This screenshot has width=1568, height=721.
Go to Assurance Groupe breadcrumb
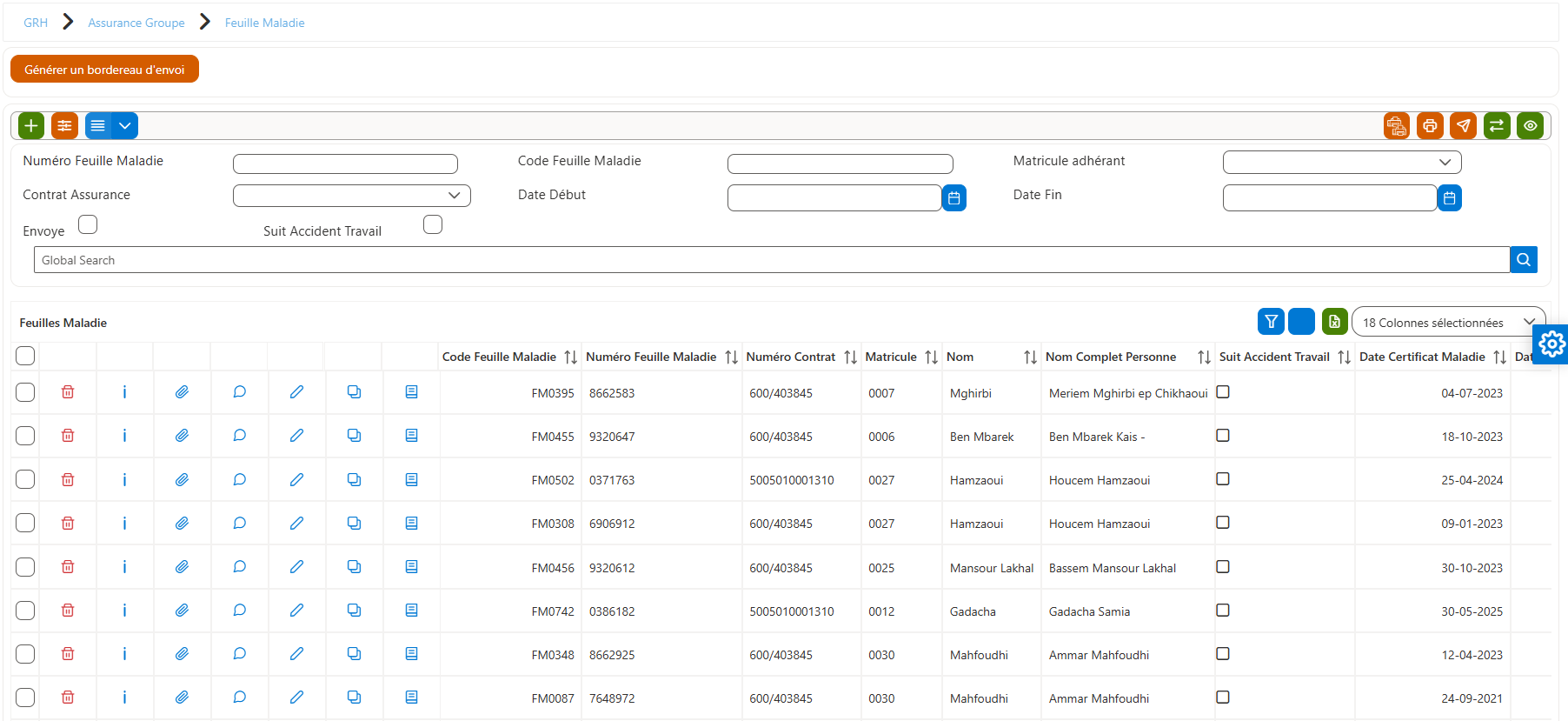click(136, 23)
